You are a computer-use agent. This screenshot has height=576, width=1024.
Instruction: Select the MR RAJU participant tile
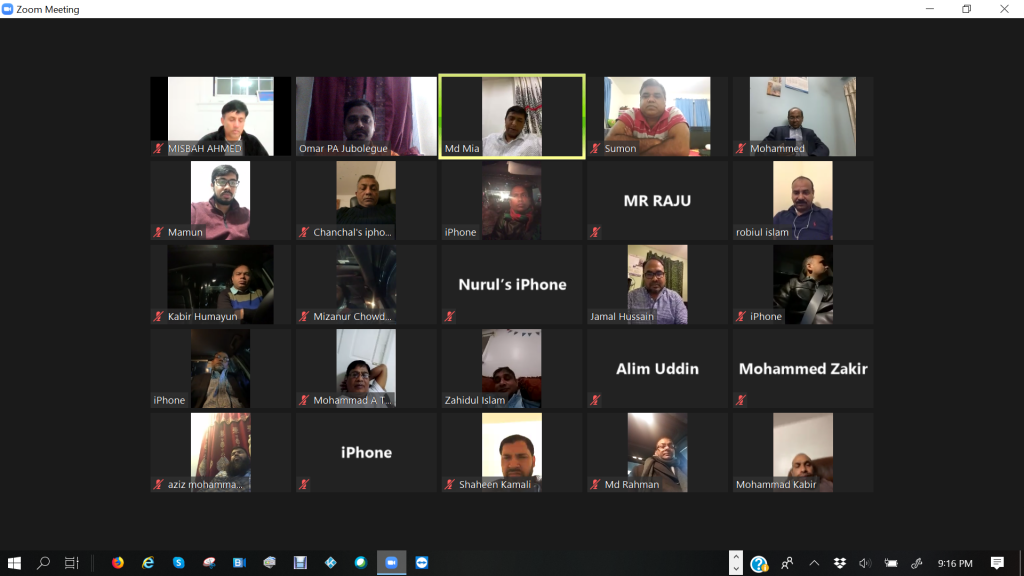point(657,200)
